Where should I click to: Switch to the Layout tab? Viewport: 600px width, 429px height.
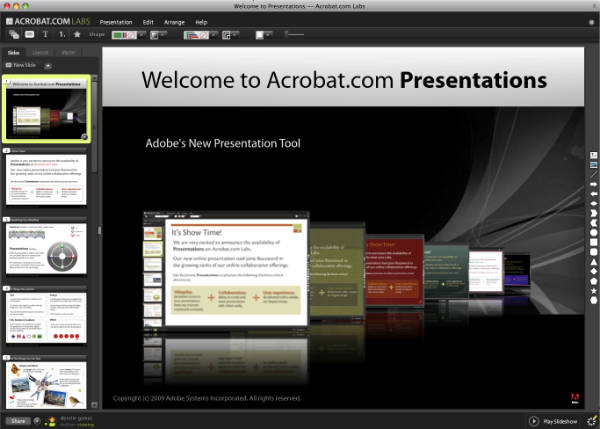point(40,52)
